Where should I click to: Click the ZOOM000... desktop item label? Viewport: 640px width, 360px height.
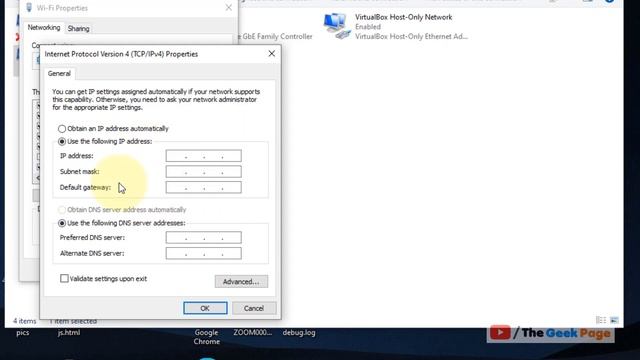coord(253,333)
